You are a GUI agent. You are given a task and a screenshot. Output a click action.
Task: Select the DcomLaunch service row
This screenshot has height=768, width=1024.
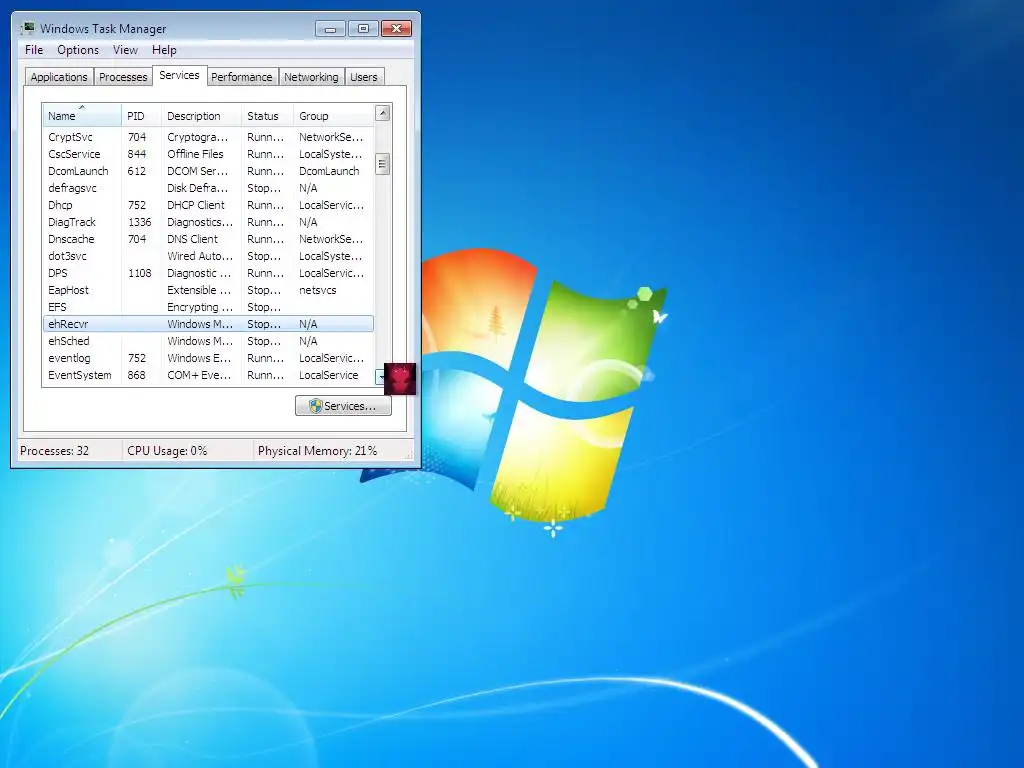208,171
